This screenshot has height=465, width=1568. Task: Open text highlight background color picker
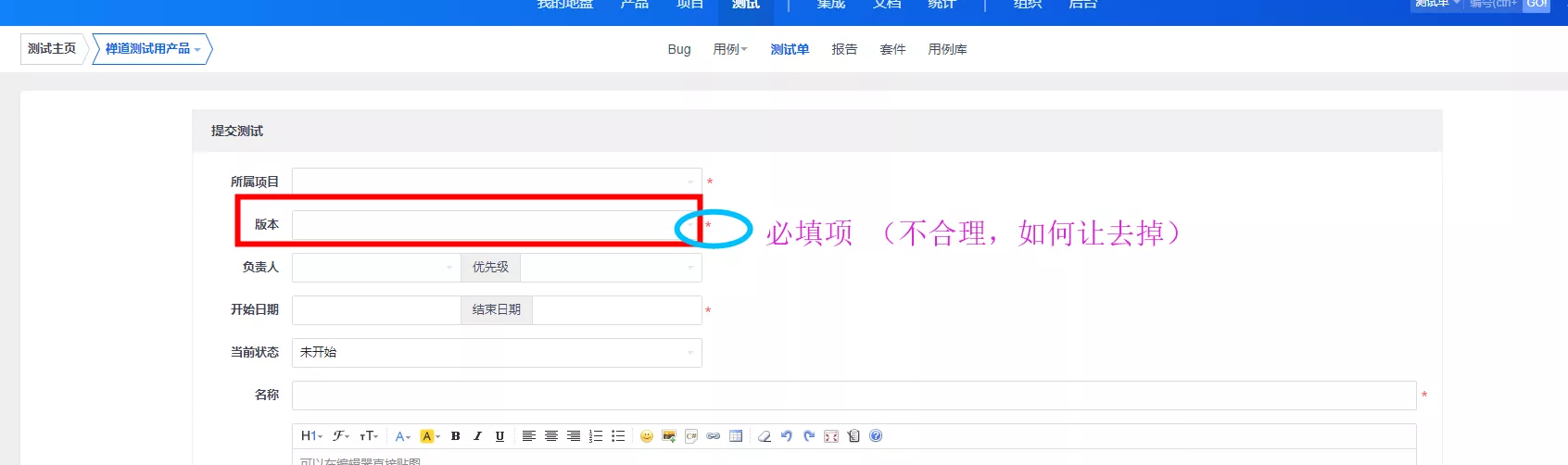click(430, 436)
